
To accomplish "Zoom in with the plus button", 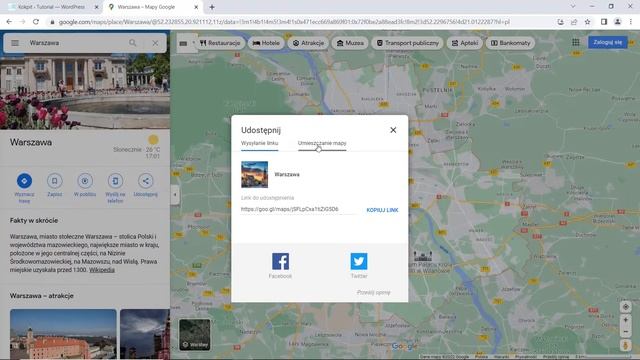I will [625, 320].
